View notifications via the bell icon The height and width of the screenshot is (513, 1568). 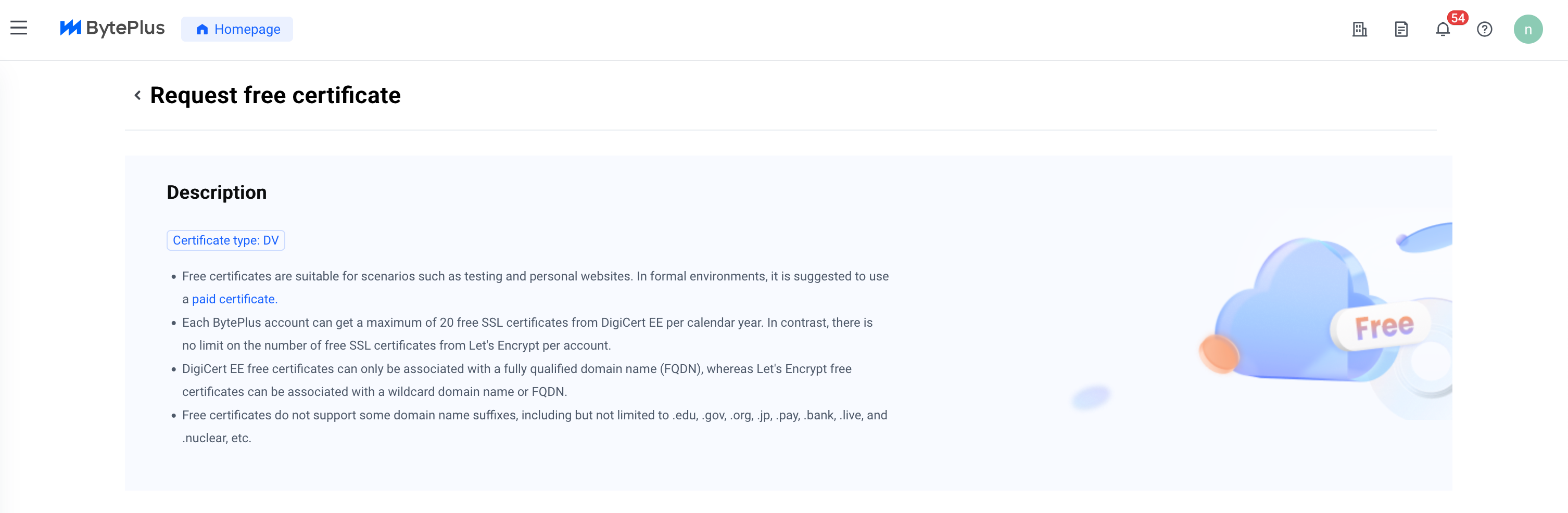1443,29
